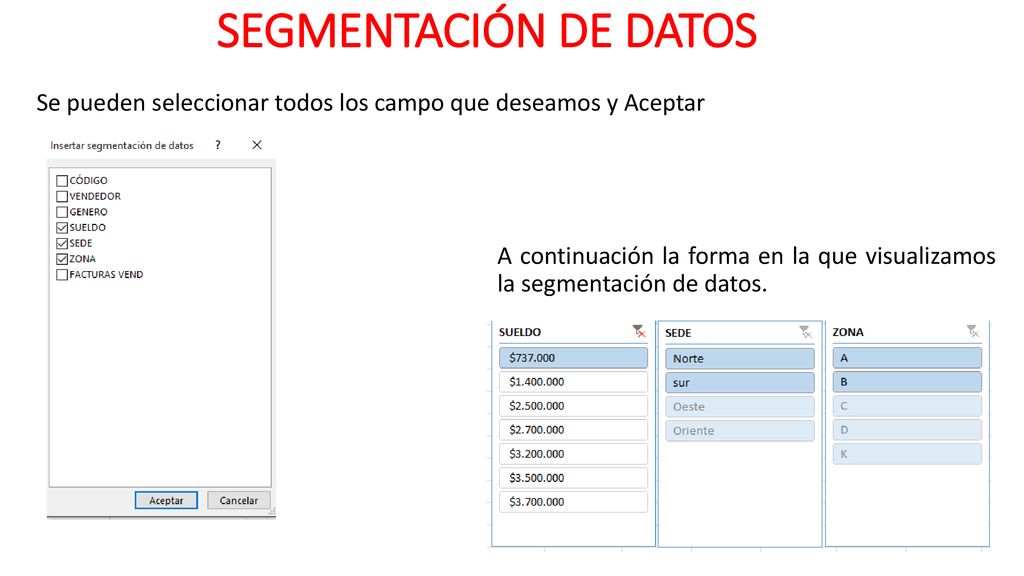This screenshot has width=1024, height=576.
Task: Click the SEDE slicer header title
Action: (x=678, y=333)
